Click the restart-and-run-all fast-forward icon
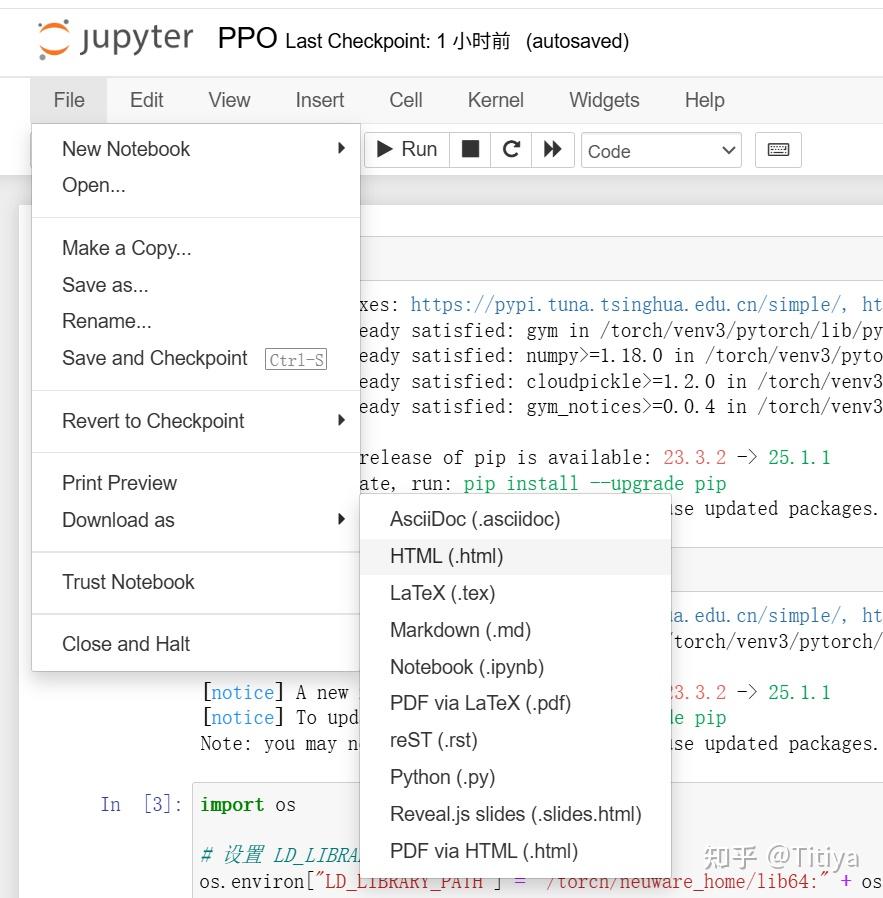Image resolution: width=883 pixels, height=898 pixels. (x=552, y=149)
